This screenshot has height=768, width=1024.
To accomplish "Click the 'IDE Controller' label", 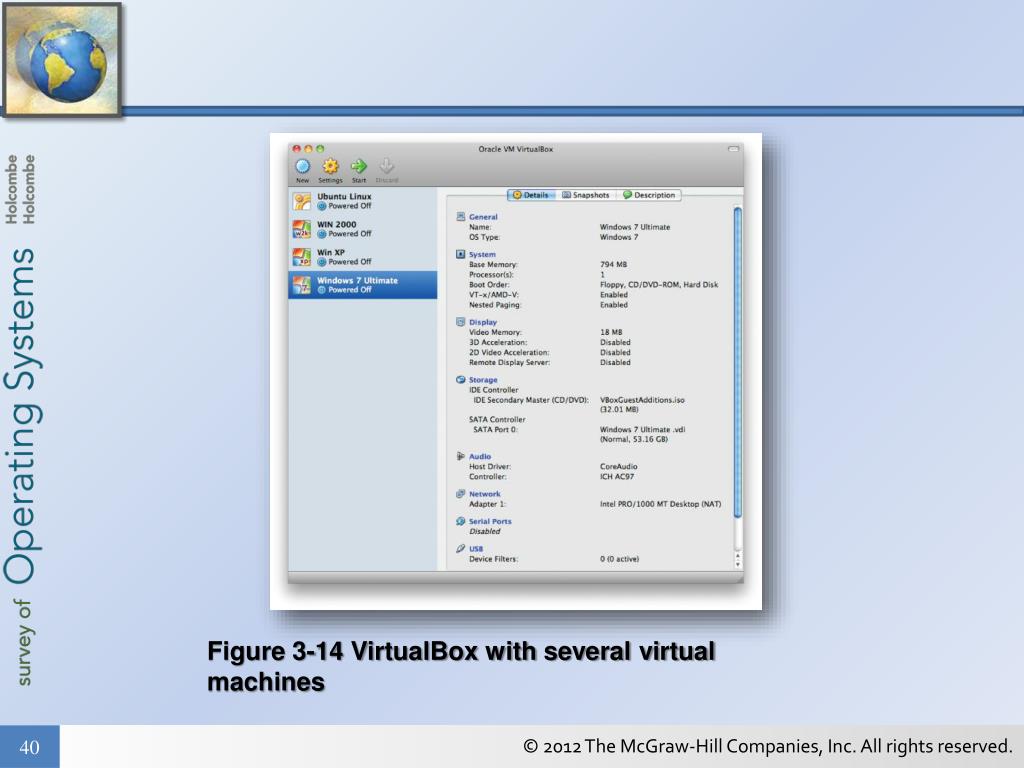I will [494, 390].
